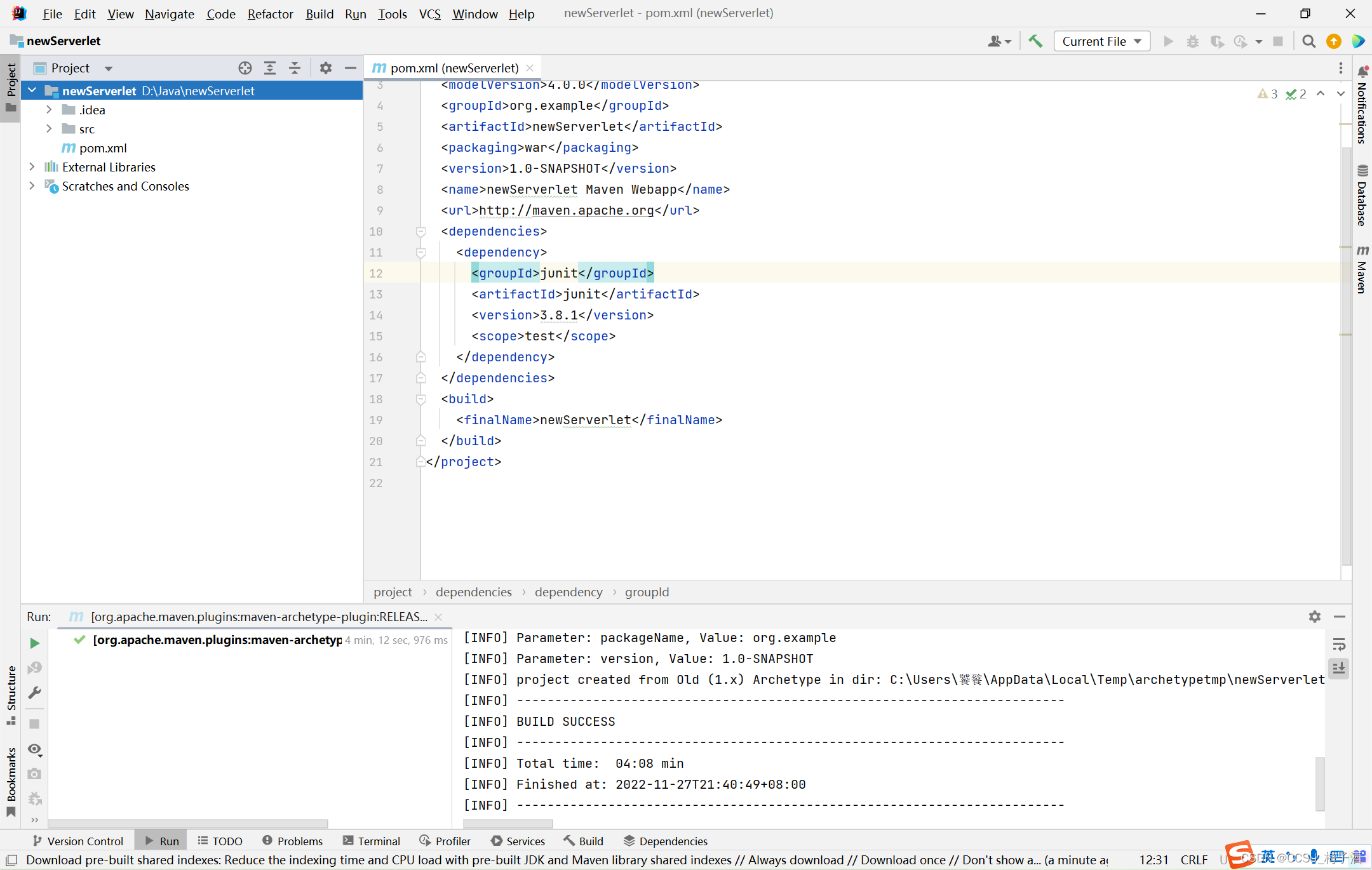
Task: Open Current File run configuration dropdown
Action: click(x=1101, y=41)
